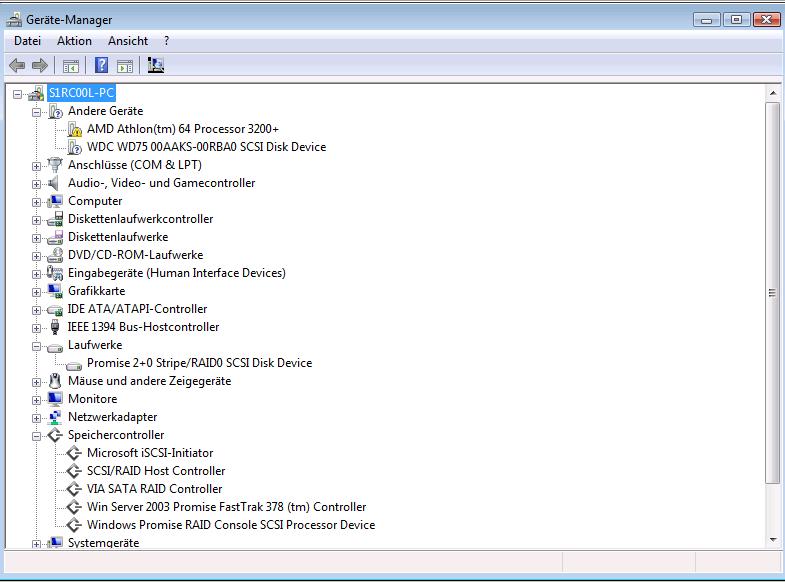
Task: Expand the Computer node
Action: coord(37,202)
